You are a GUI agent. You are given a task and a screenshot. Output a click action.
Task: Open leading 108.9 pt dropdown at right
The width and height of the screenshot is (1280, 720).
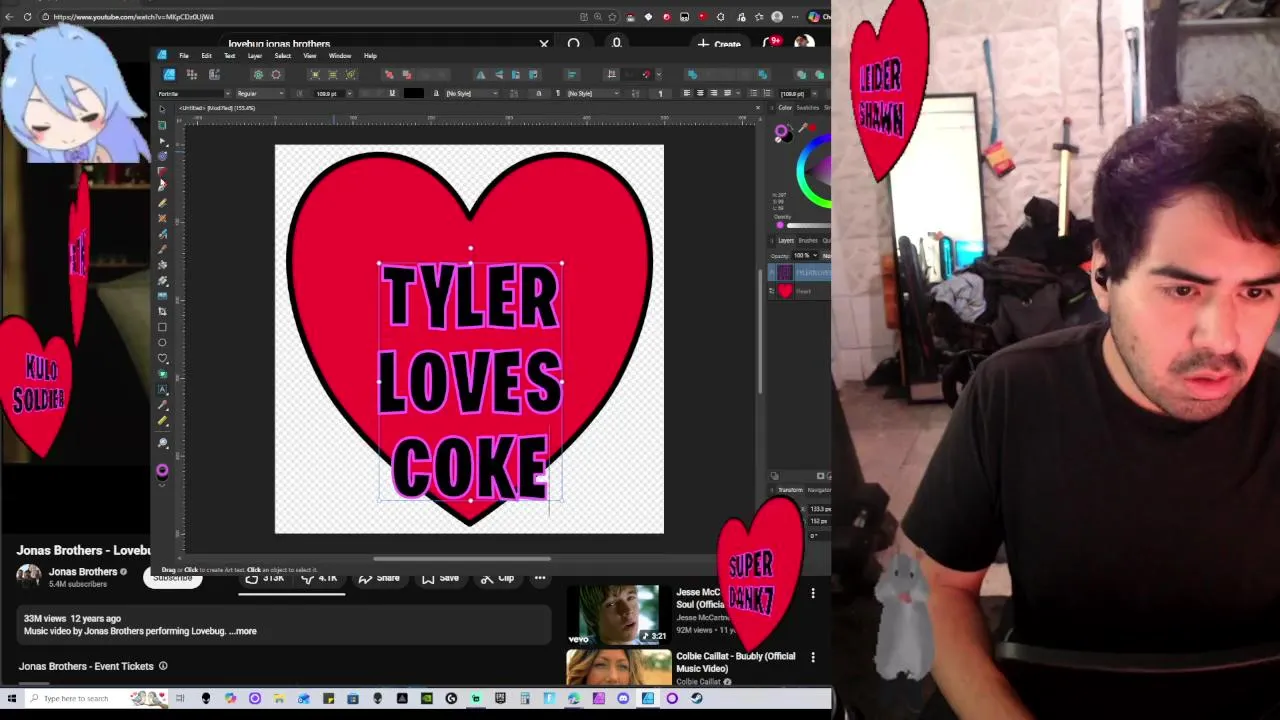(814, 94)
